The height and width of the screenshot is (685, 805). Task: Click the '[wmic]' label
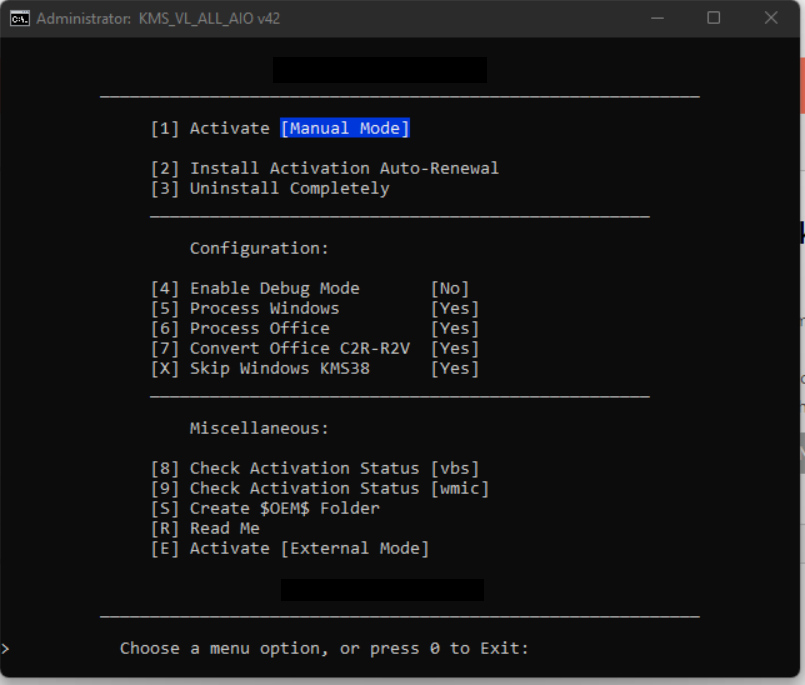point(460,488)
